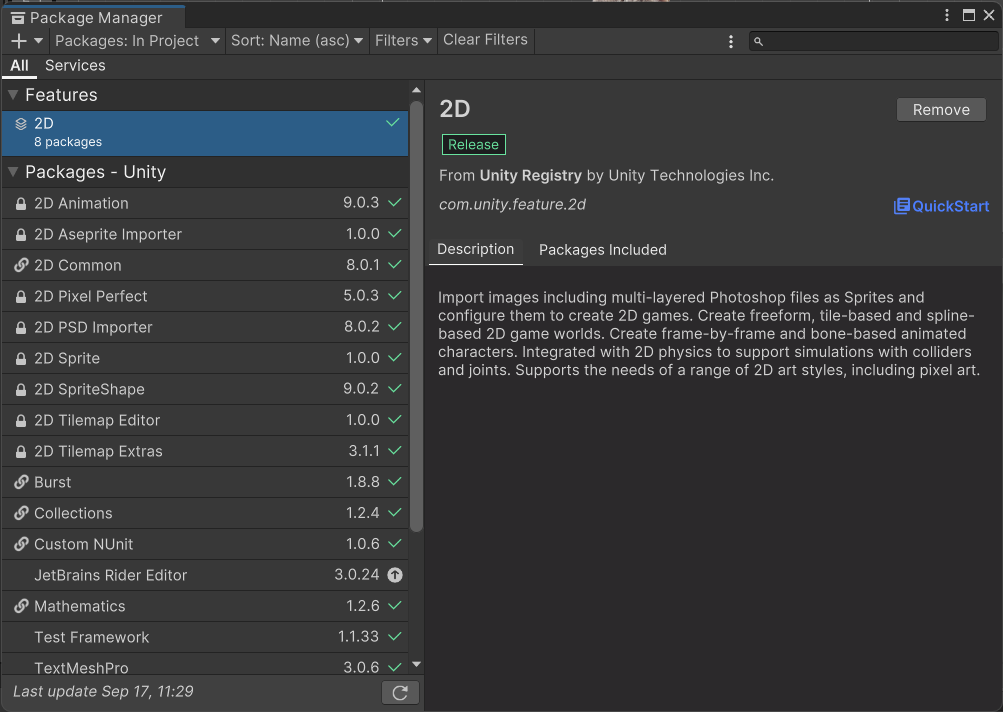
Task: Click the package list scrollbar thumb
Action: [x=416, y=317]
